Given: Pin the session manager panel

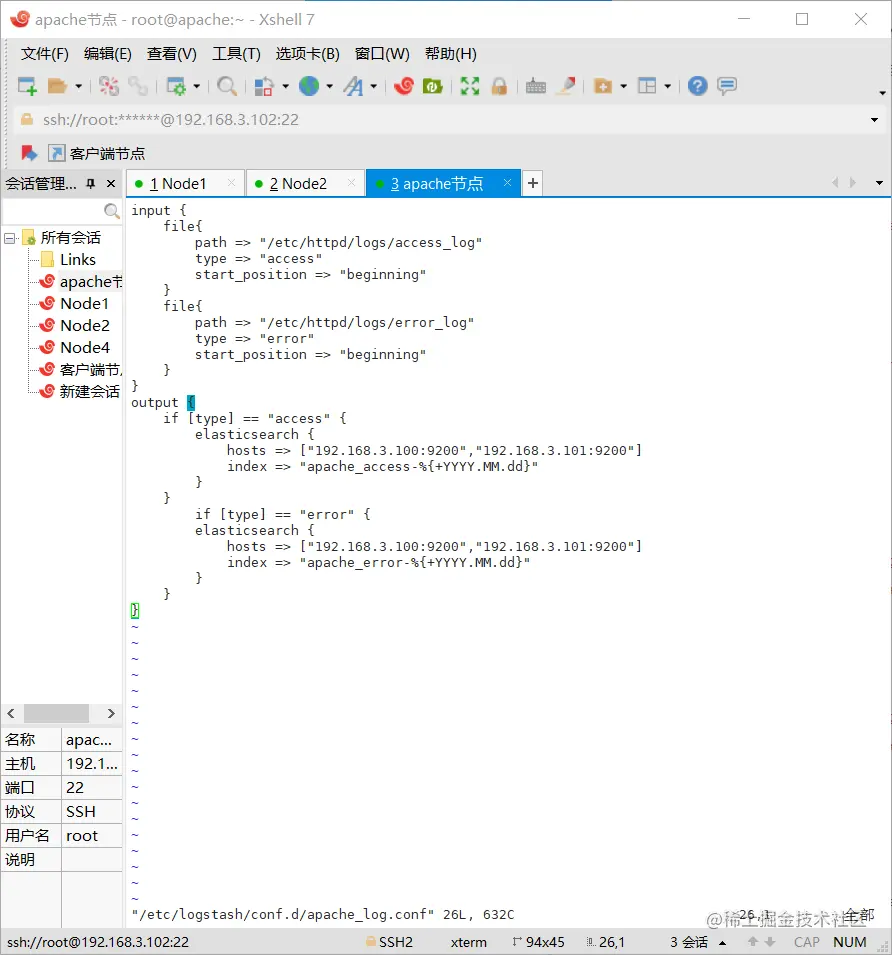Looking at the screenshot, I should [91, 183].
